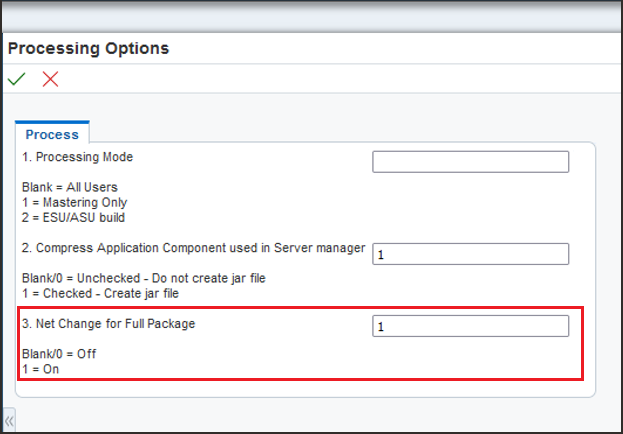The height and width of the screenshot is (434, 623).
Task: Click empty area of the Process panel below options
Action: [x=305, y=389]
